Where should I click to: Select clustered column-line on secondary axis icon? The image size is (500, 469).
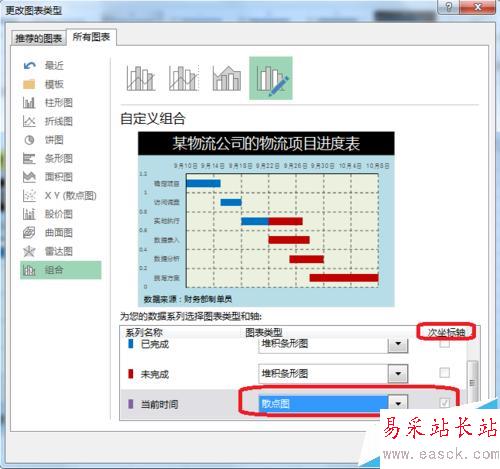point(183,78)
